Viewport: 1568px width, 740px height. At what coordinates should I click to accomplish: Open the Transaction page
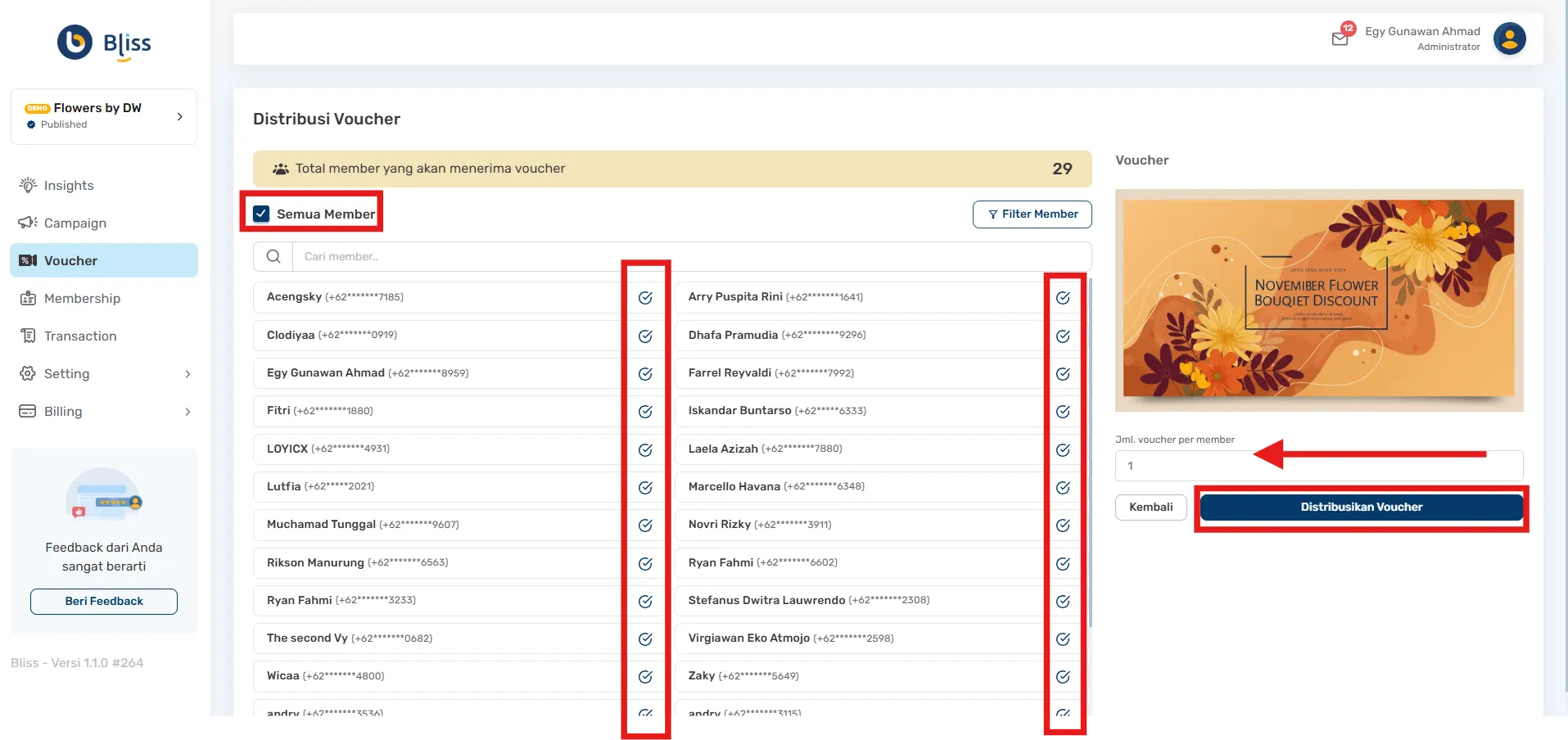tap(79, 336)
